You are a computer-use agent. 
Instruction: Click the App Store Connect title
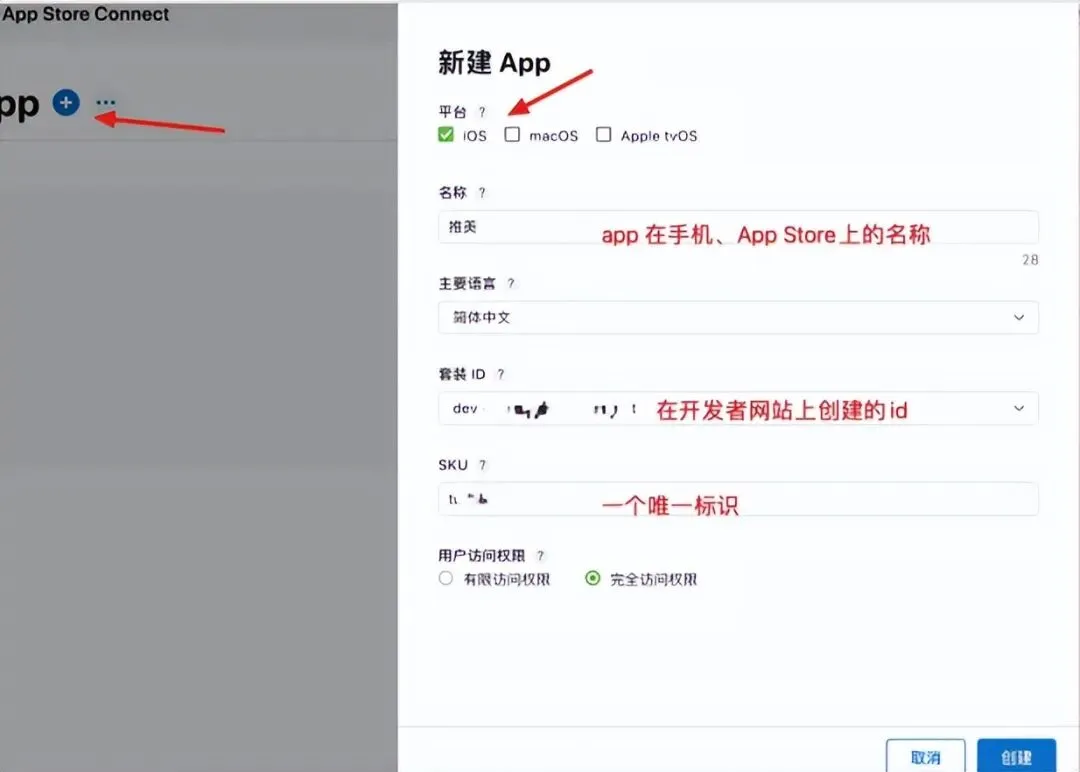click(85, 14)
